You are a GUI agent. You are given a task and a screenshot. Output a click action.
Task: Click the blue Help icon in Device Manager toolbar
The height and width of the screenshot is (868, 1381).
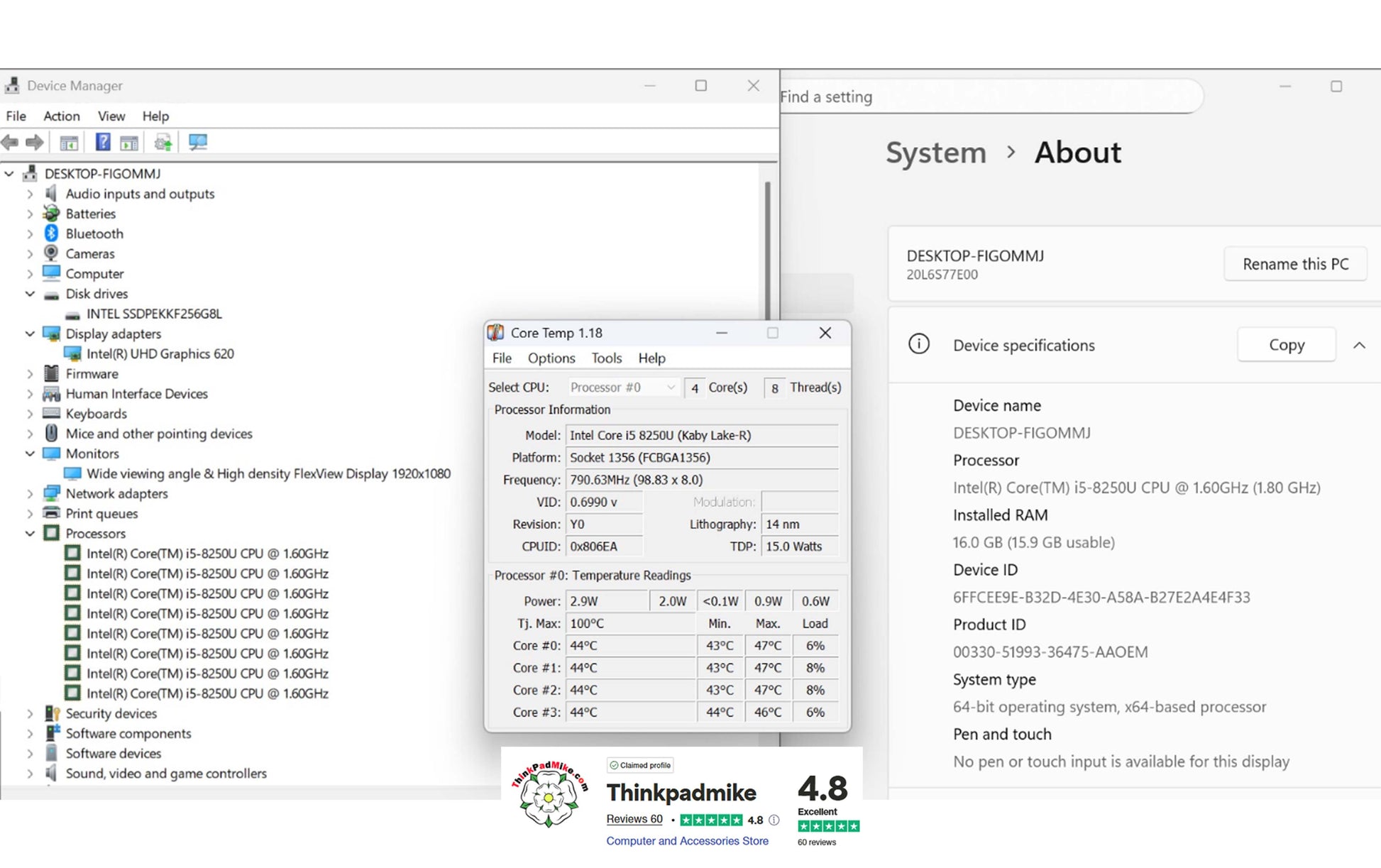coord(103,142)
